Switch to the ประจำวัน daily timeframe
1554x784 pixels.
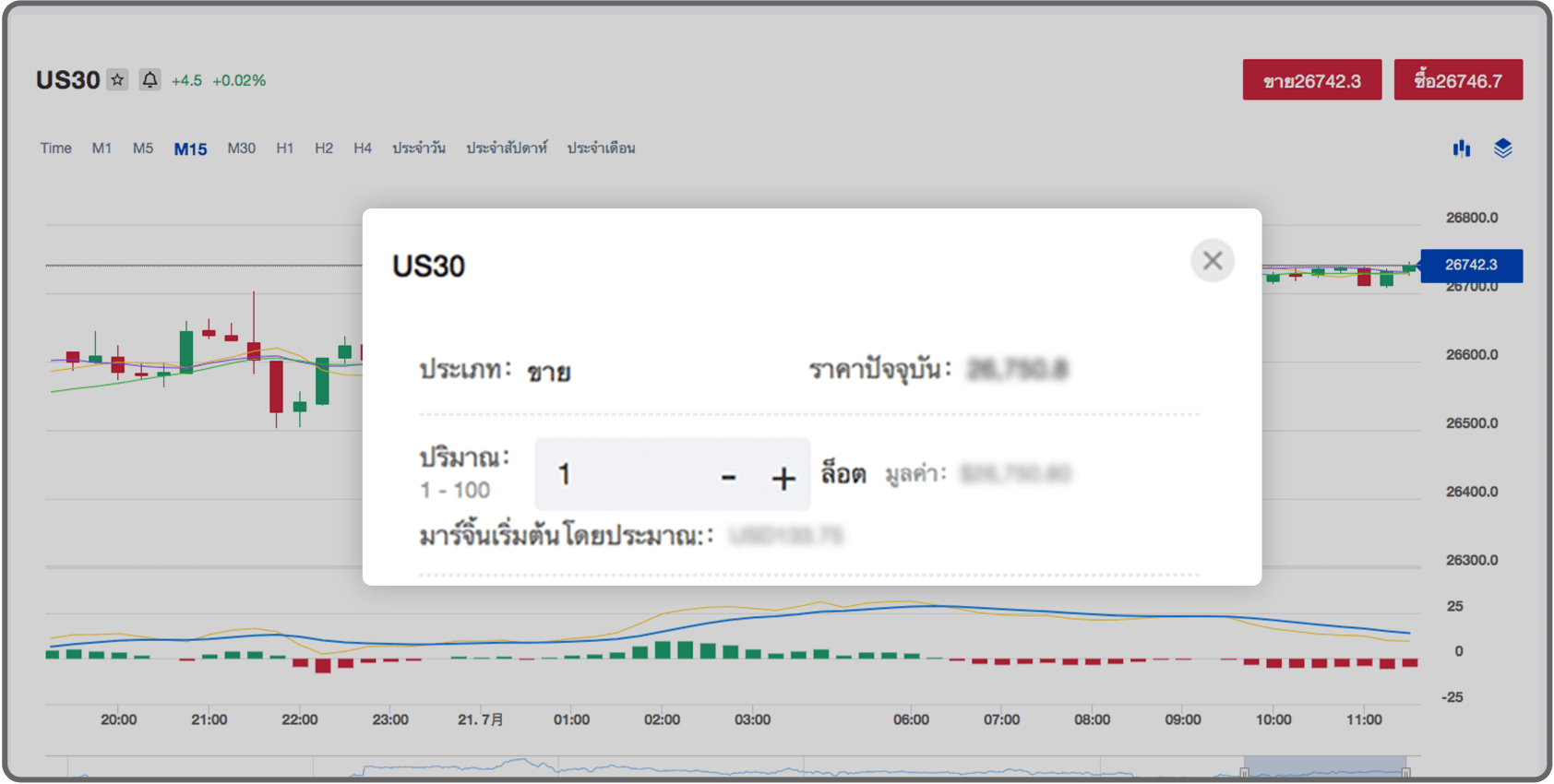coord(418,148)
